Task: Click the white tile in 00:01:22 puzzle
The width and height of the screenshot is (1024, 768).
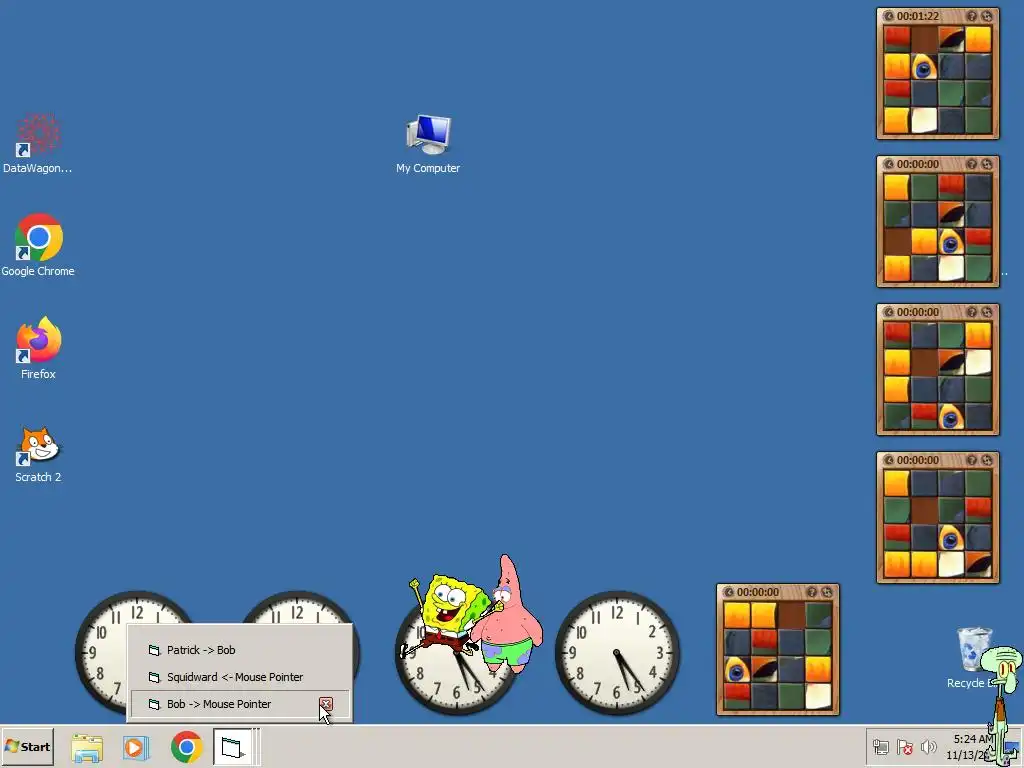Action: (924, 121)
